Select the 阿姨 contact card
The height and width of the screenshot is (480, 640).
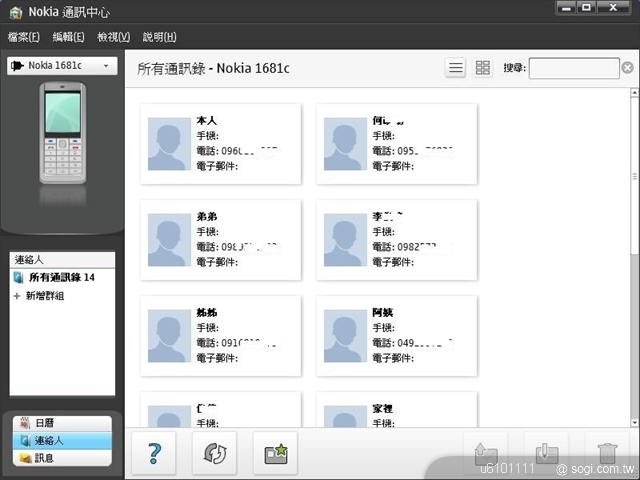pyautogui.click(x=397, y=336)
